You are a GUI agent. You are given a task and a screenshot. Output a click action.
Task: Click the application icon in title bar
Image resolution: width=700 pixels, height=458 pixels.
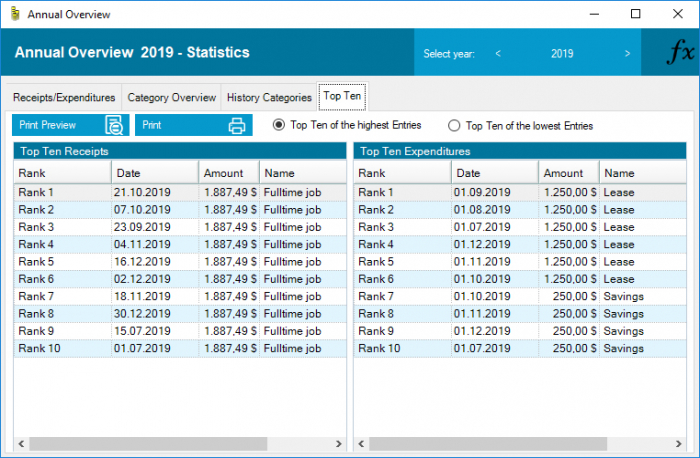12,15
